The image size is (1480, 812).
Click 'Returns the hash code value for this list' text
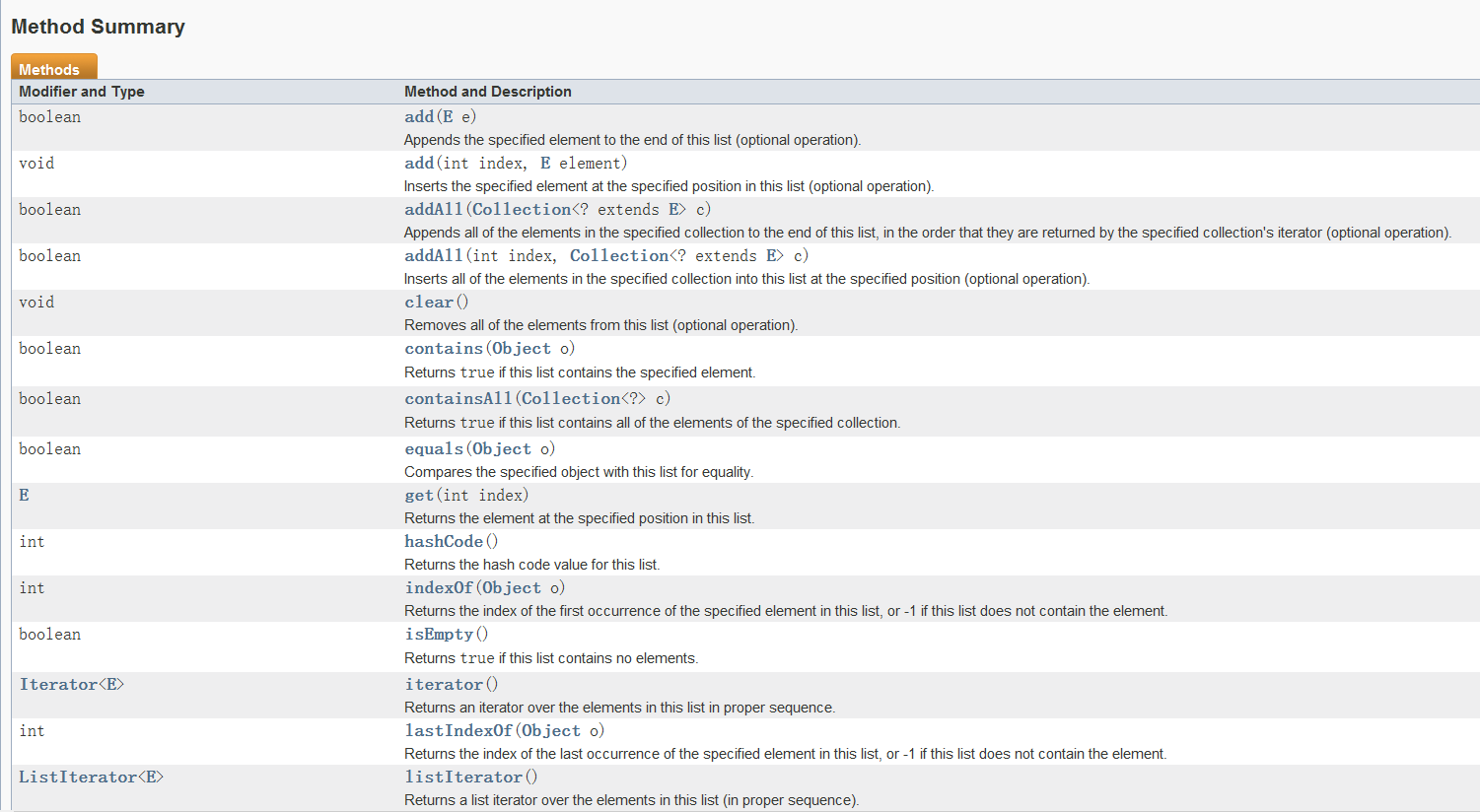(531, 565)
